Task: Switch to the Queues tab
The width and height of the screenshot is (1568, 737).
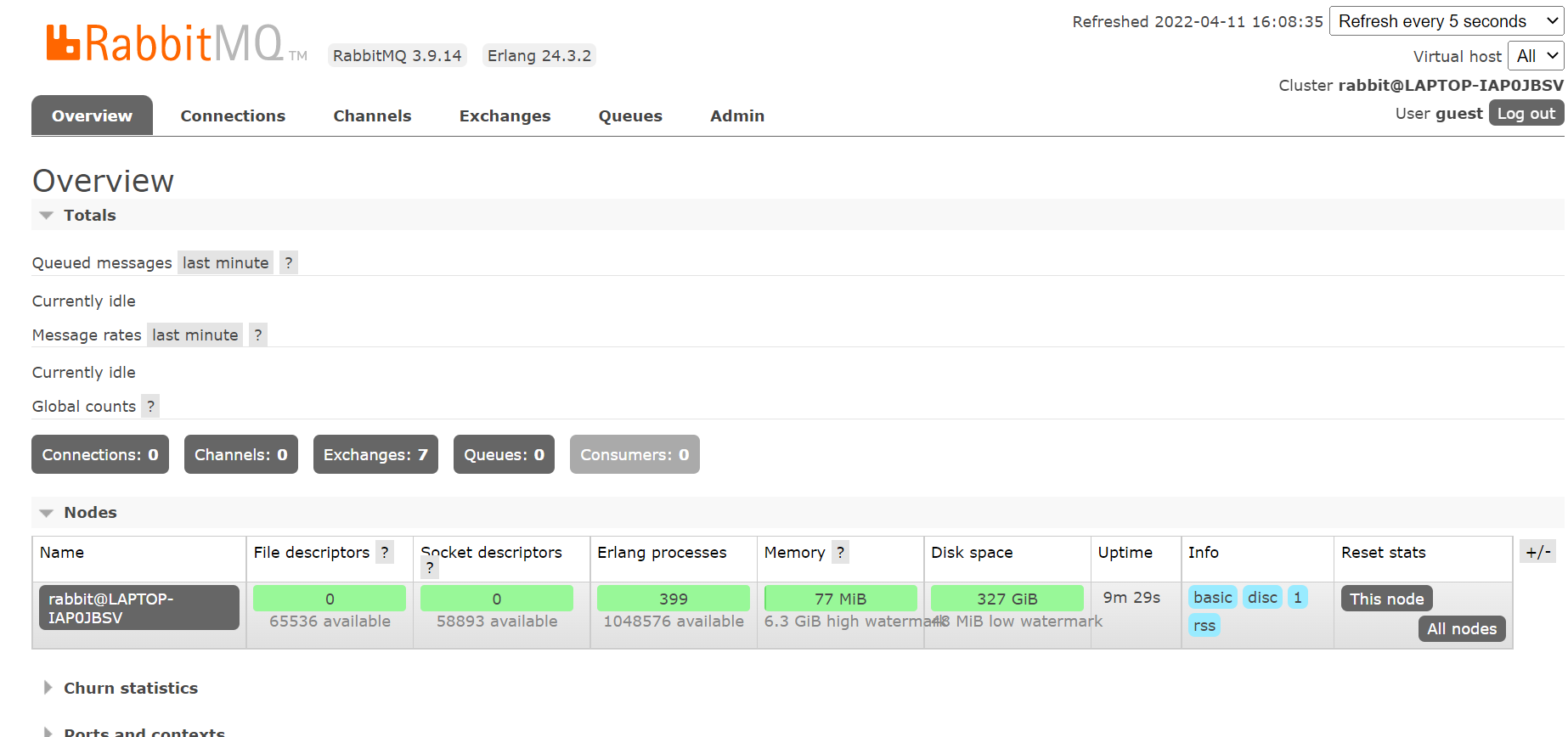Action: tap(630, 116)
